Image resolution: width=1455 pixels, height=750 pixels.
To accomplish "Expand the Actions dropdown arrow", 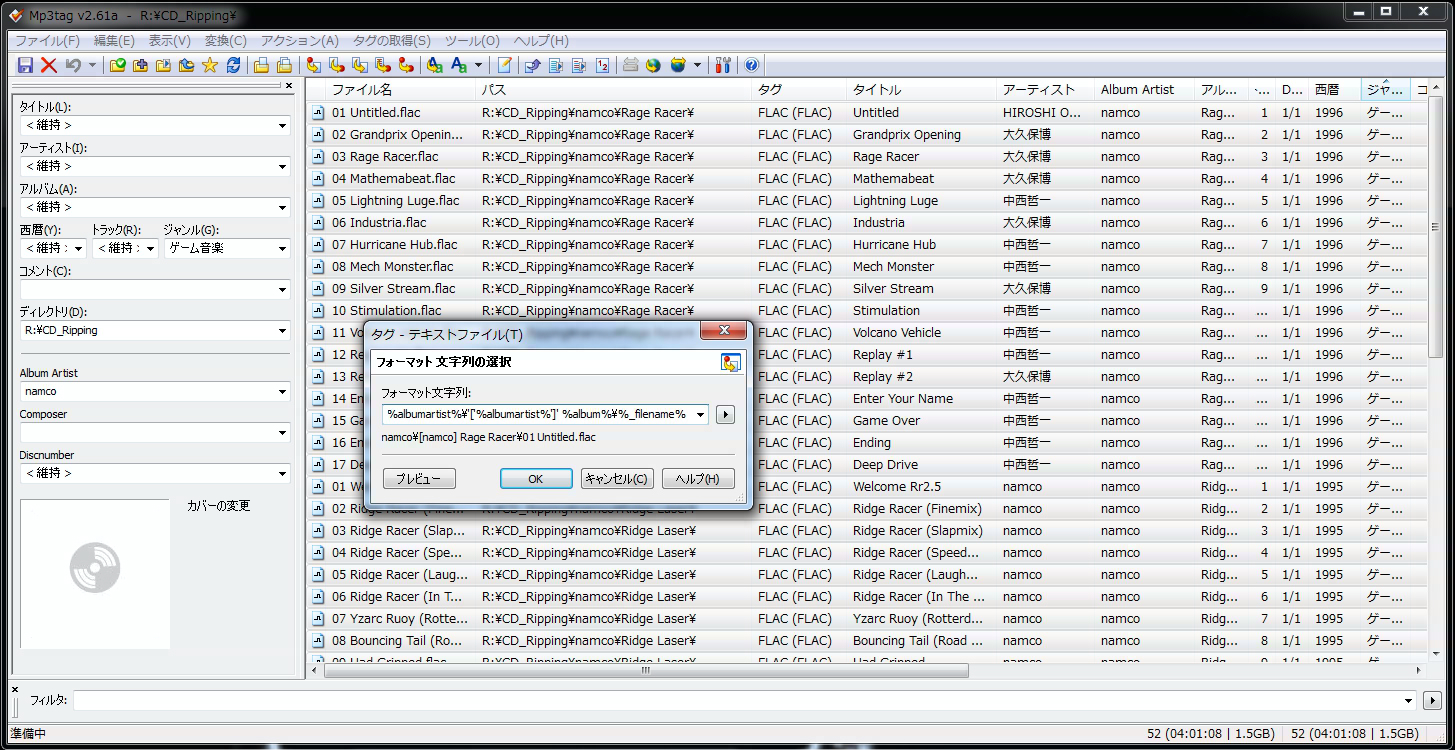I will [478, 65].
